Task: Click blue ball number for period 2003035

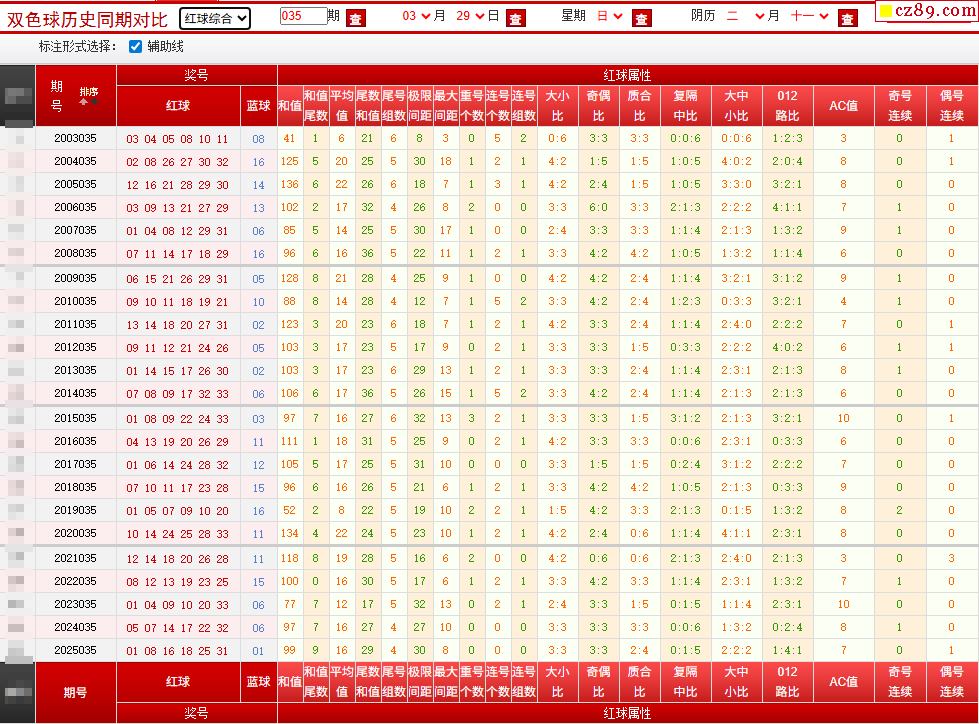Action: coord(259,139)
